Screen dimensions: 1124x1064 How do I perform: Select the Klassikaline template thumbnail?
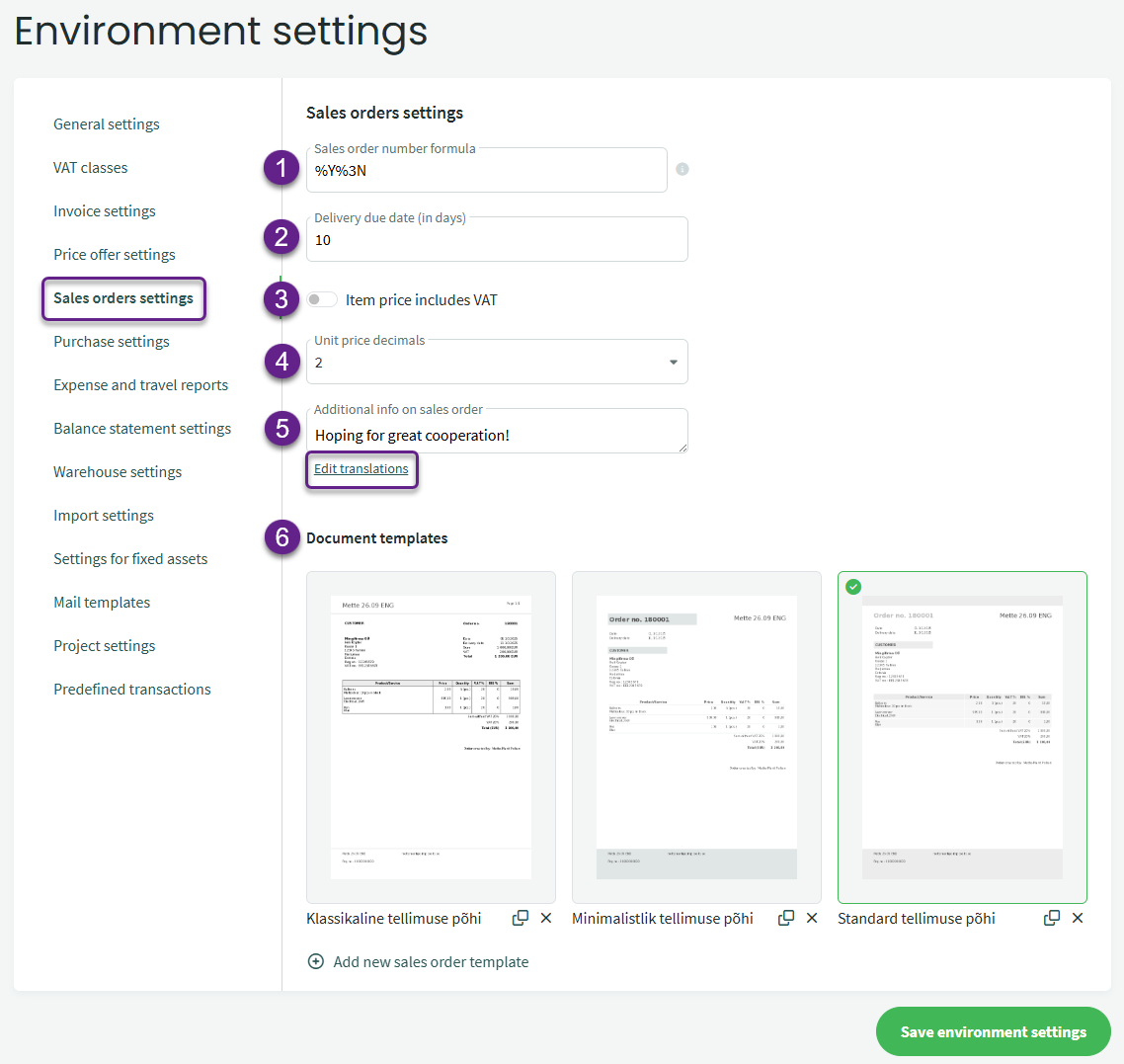[431, 737]
